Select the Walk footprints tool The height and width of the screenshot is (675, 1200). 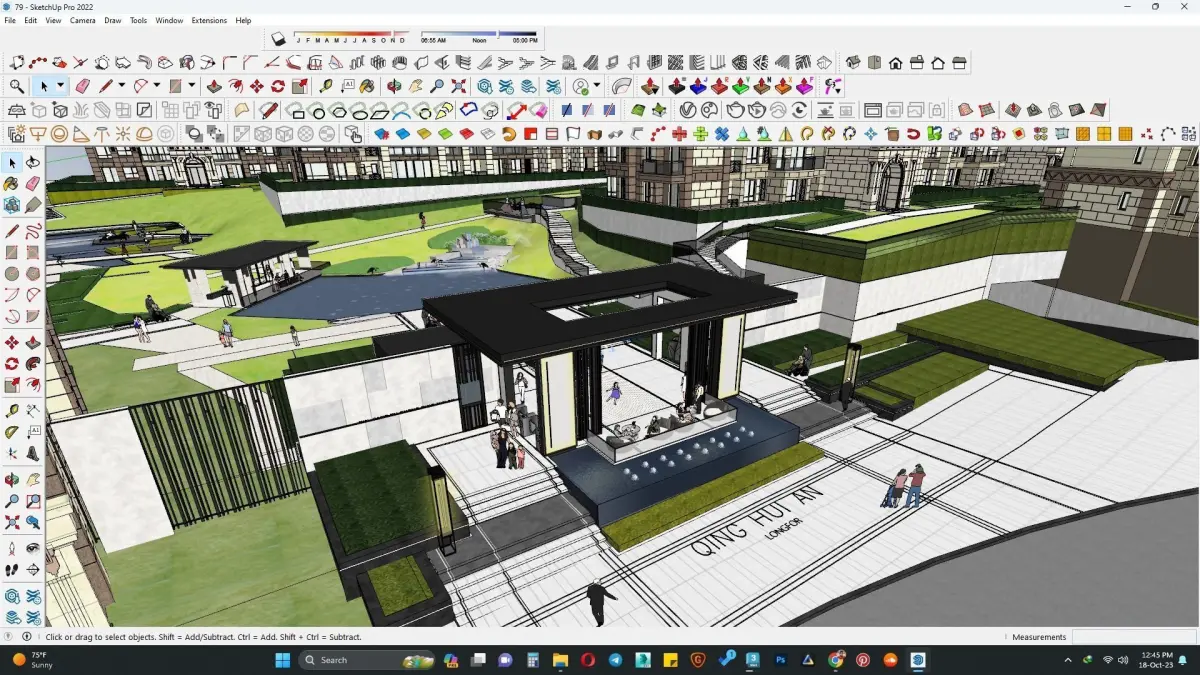point(12,570)
